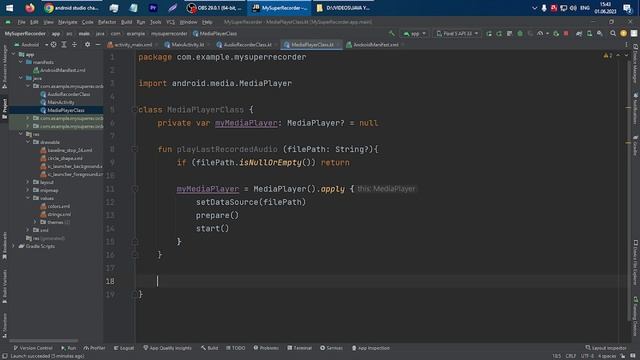
Task: Collapse the app module tree node
Action: (x=13, y=54)
